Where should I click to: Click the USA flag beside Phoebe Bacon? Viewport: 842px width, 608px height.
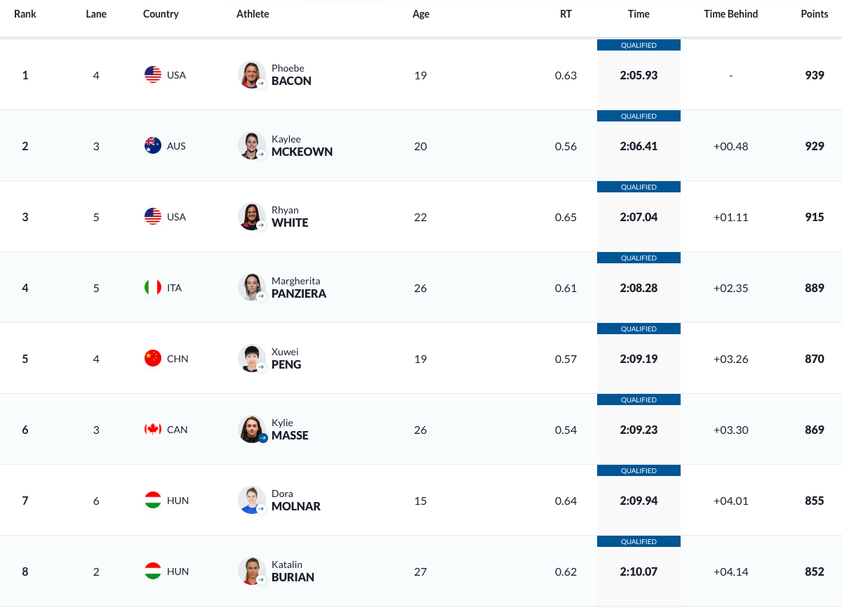click(x=153, y=75)
